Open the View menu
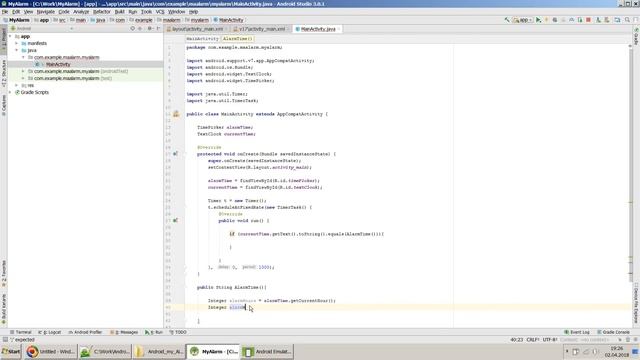Image resolution: width=640 pixels, height=360 pixels. (28, 12)
